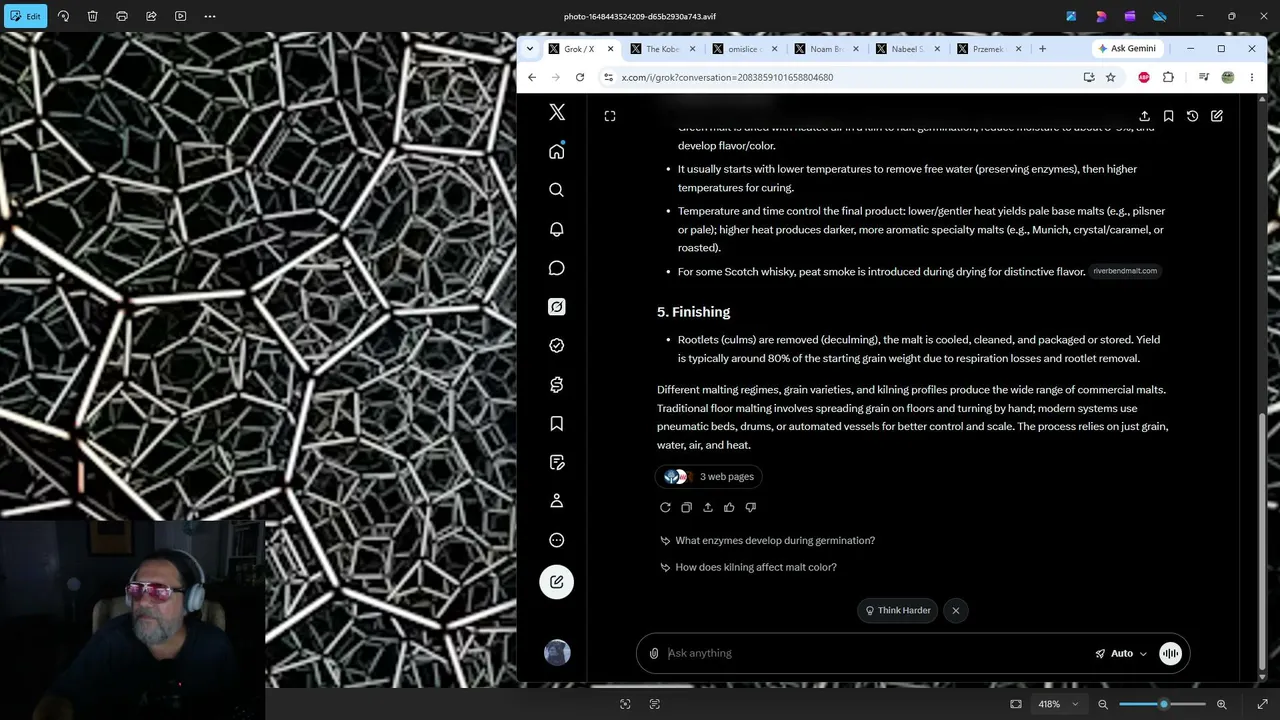The width and height of the screenshot is (1280, 720).
Task: Open Verified badge icon in X sidebar
Action: click(557, 346)
